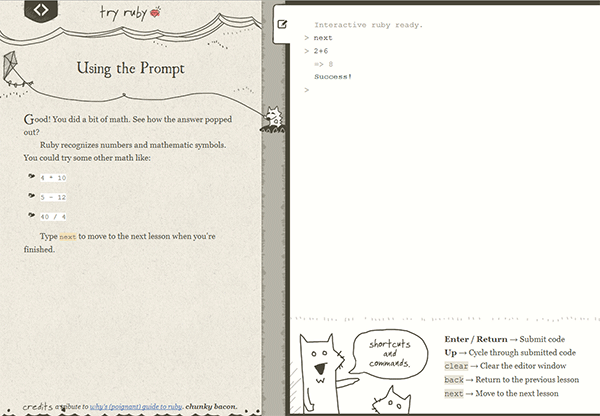Click the '40 / 4' code example
This screenshot has height=416, width=600.
53,217
